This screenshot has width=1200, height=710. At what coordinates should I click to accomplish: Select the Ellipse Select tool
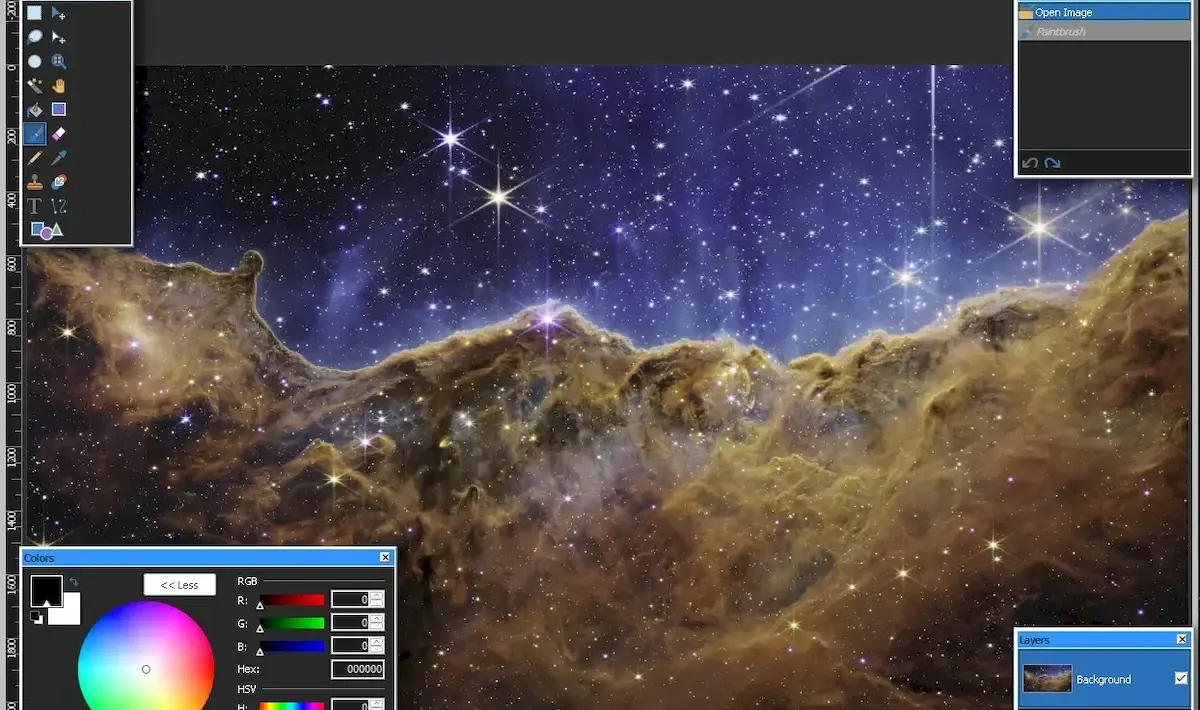click(35, 61)
